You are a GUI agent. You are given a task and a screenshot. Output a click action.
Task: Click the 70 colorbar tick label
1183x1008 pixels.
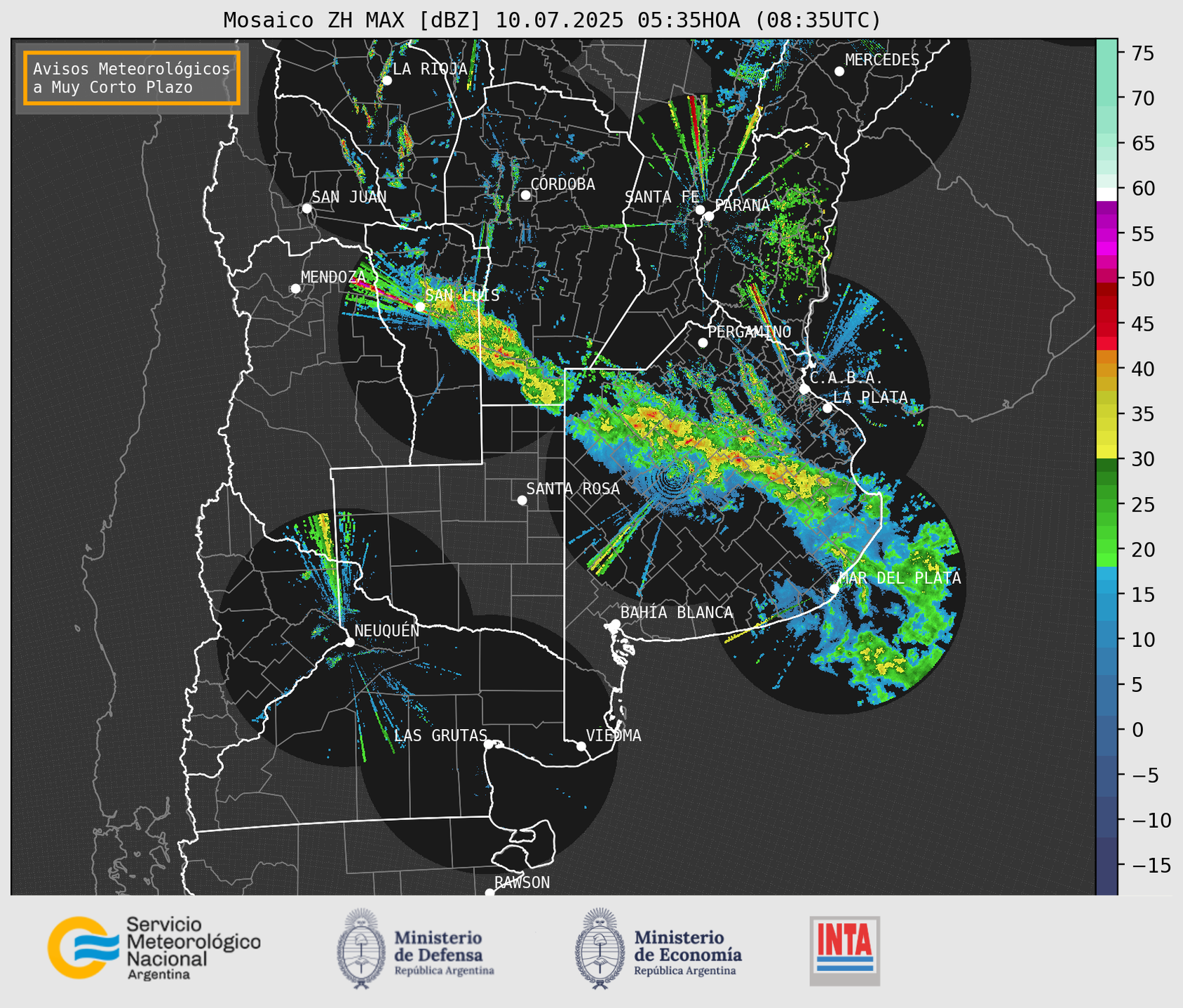1142,98
